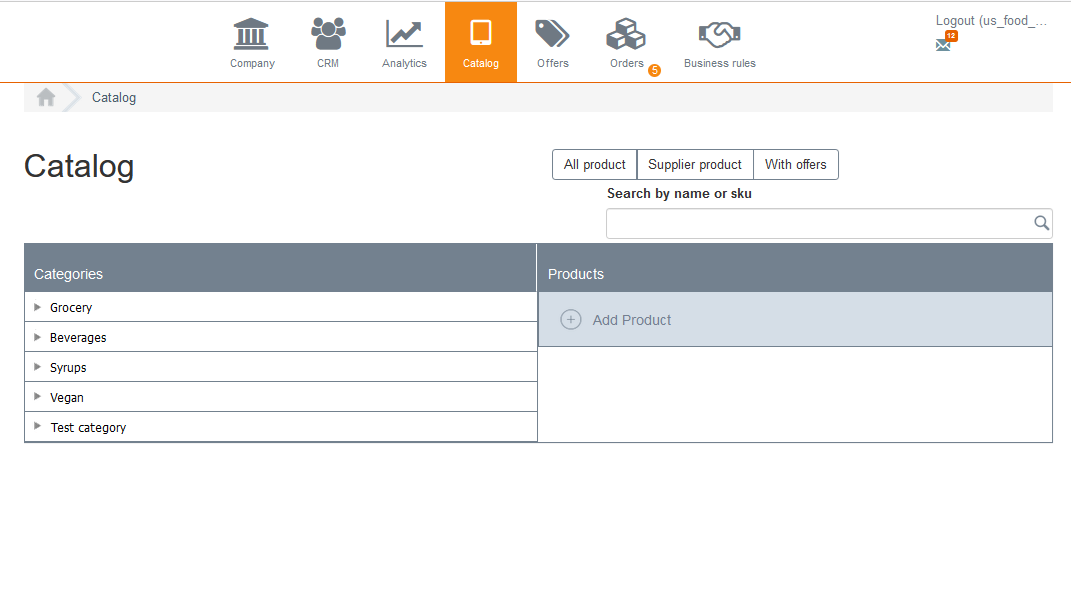Expand the Syrups category arrow

coord(38,367)
